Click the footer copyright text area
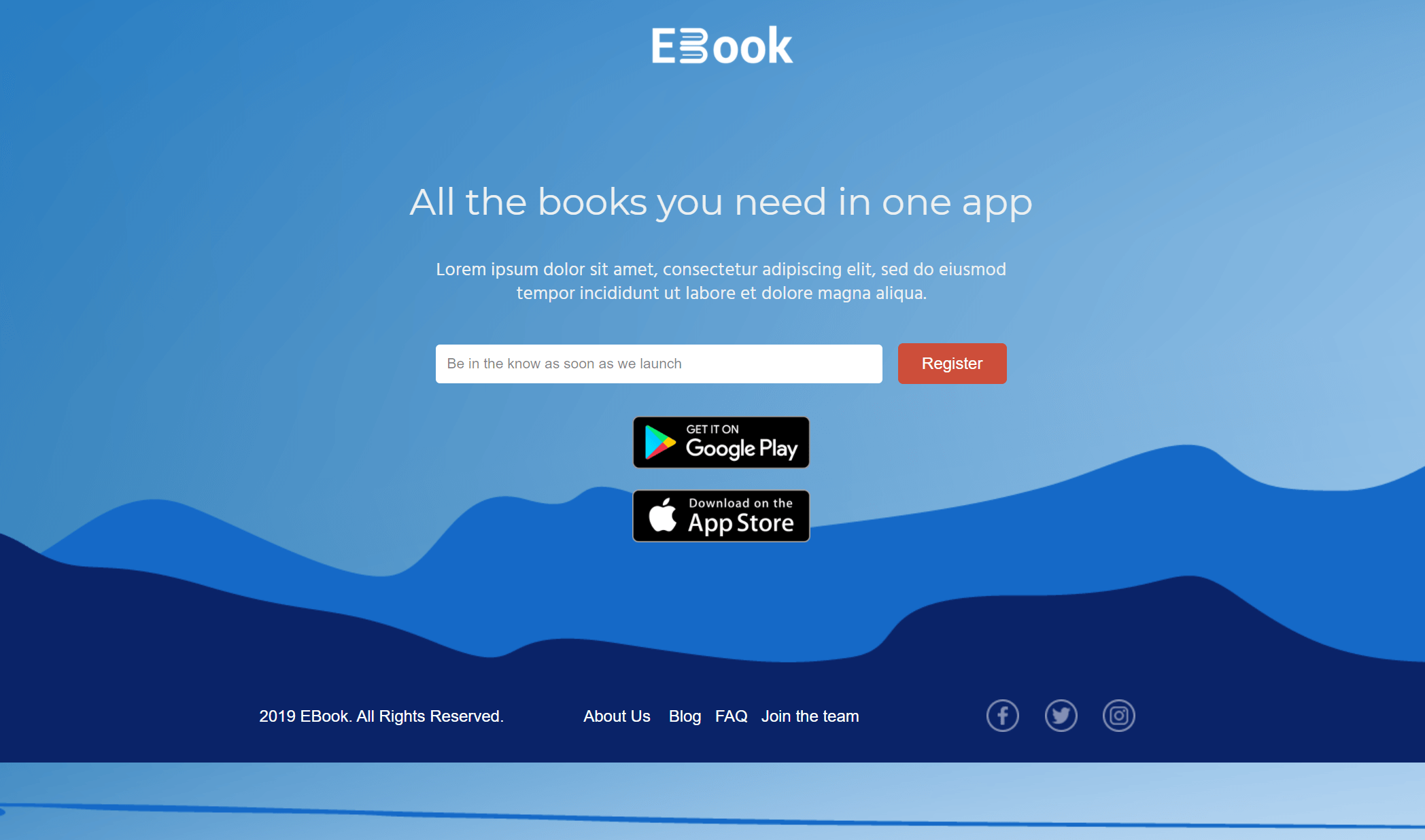Screen dimensions: 1425x840 (x=382, y=715)
